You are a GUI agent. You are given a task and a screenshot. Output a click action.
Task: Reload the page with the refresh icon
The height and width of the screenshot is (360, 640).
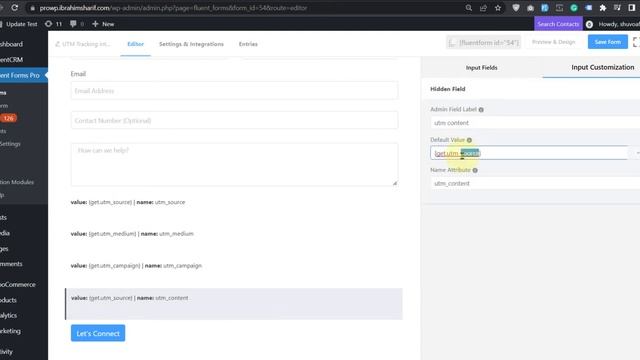point(15,8)
